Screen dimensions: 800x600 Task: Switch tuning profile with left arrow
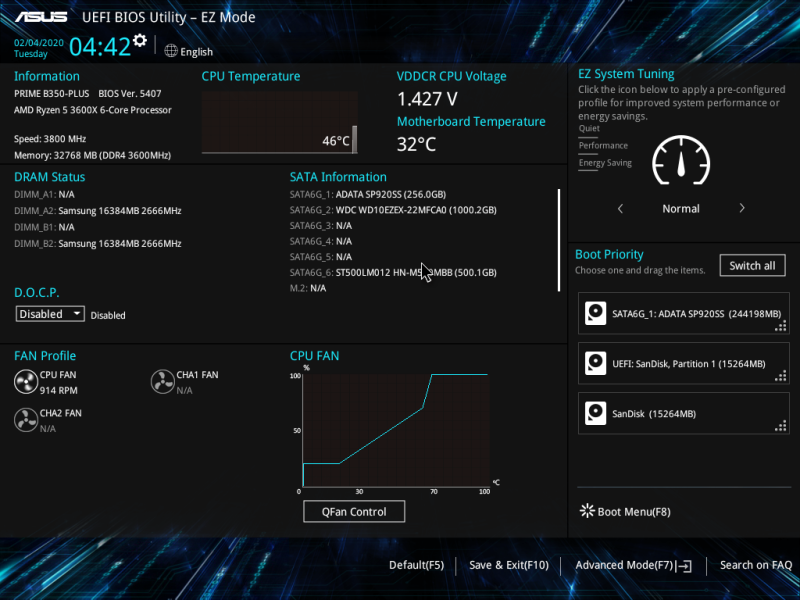620,208
